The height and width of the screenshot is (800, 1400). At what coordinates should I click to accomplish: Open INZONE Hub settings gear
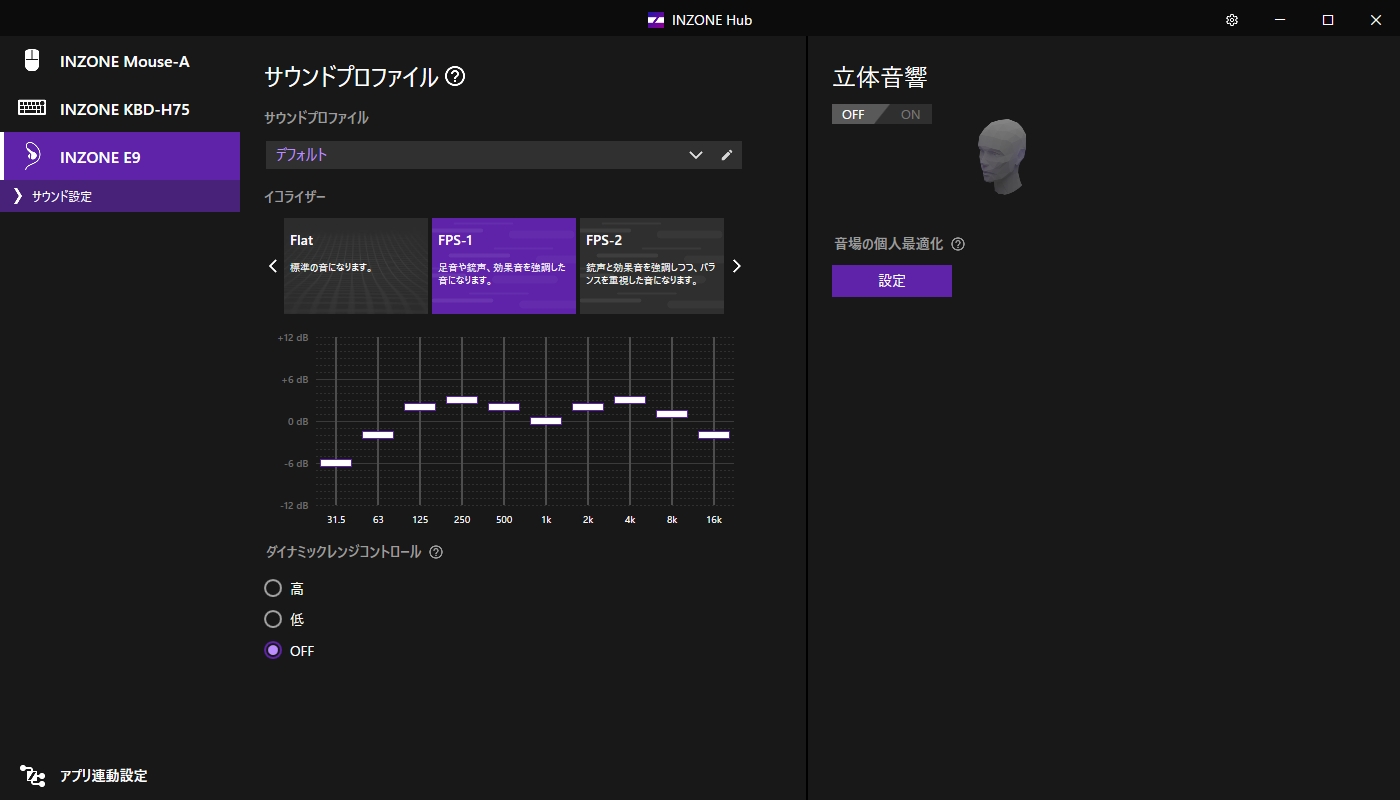pos(1232,20)
